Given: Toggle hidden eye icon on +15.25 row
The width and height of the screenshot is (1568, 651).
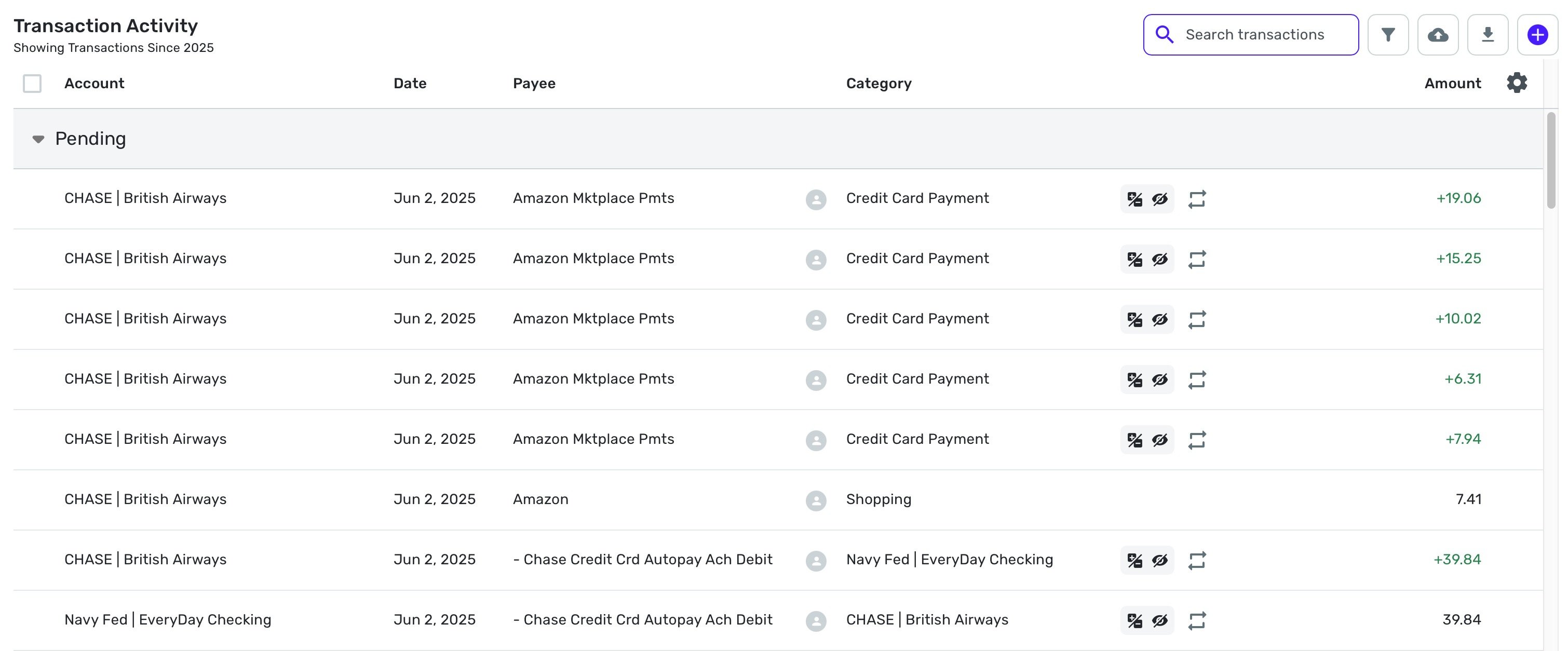Looking at the screenshot, I should tap(1159, 259).
